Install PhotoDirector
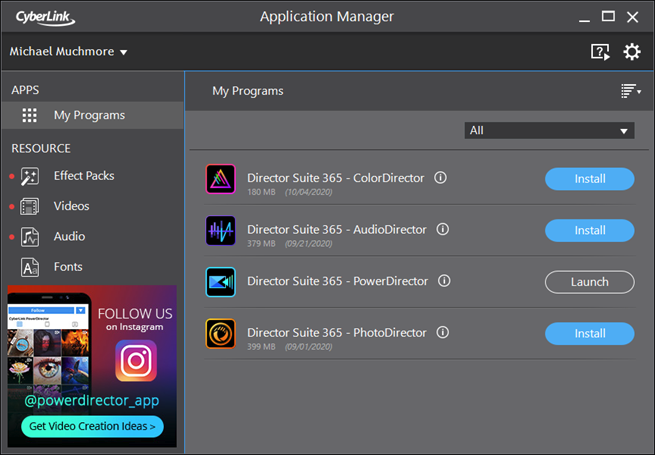Screen dimensions: 655x455 [589, 333]
